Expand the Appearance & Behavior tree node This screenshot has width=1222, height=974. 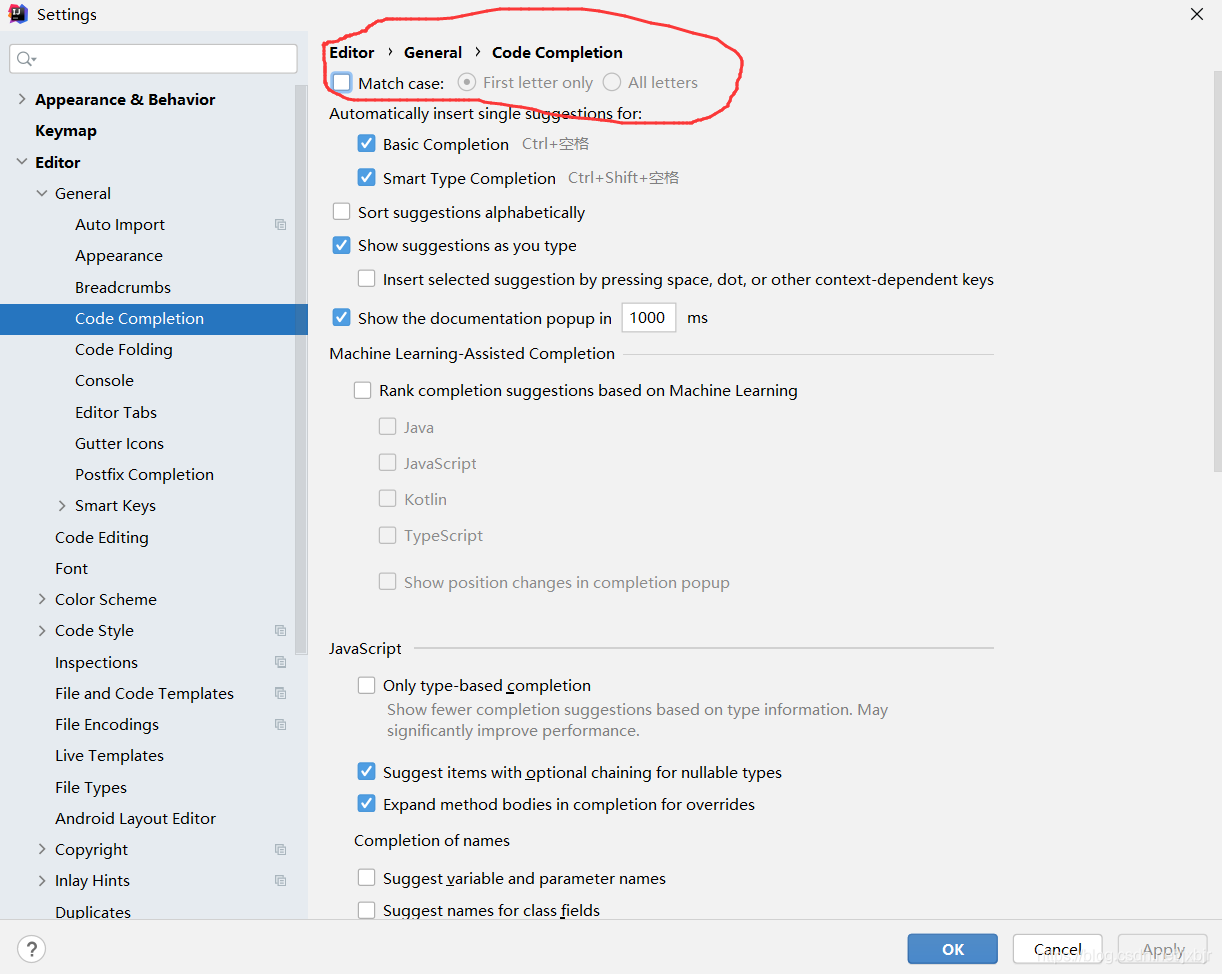pos(22,99)
